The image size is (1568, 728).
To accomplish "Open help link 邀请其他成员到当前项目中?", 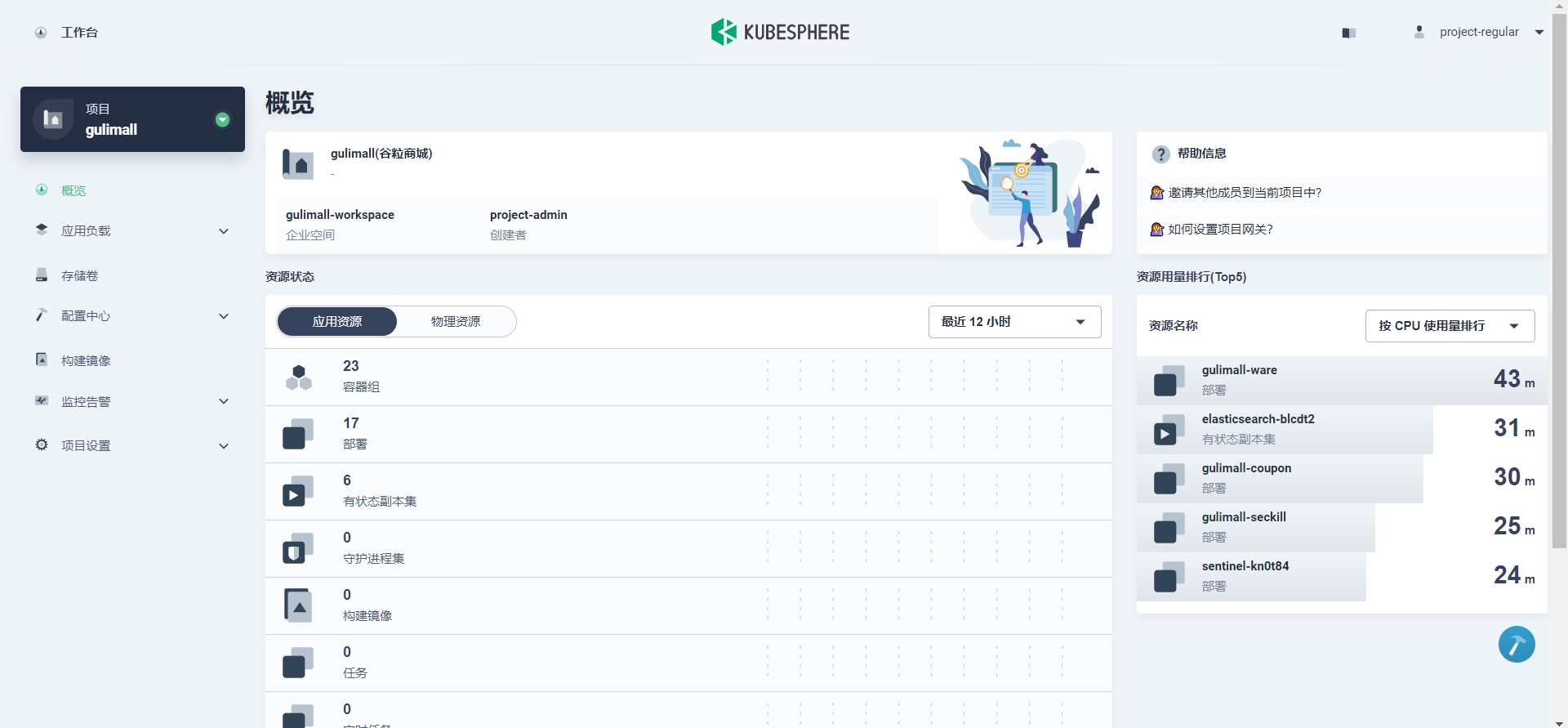I will (x=1245, y=193).
